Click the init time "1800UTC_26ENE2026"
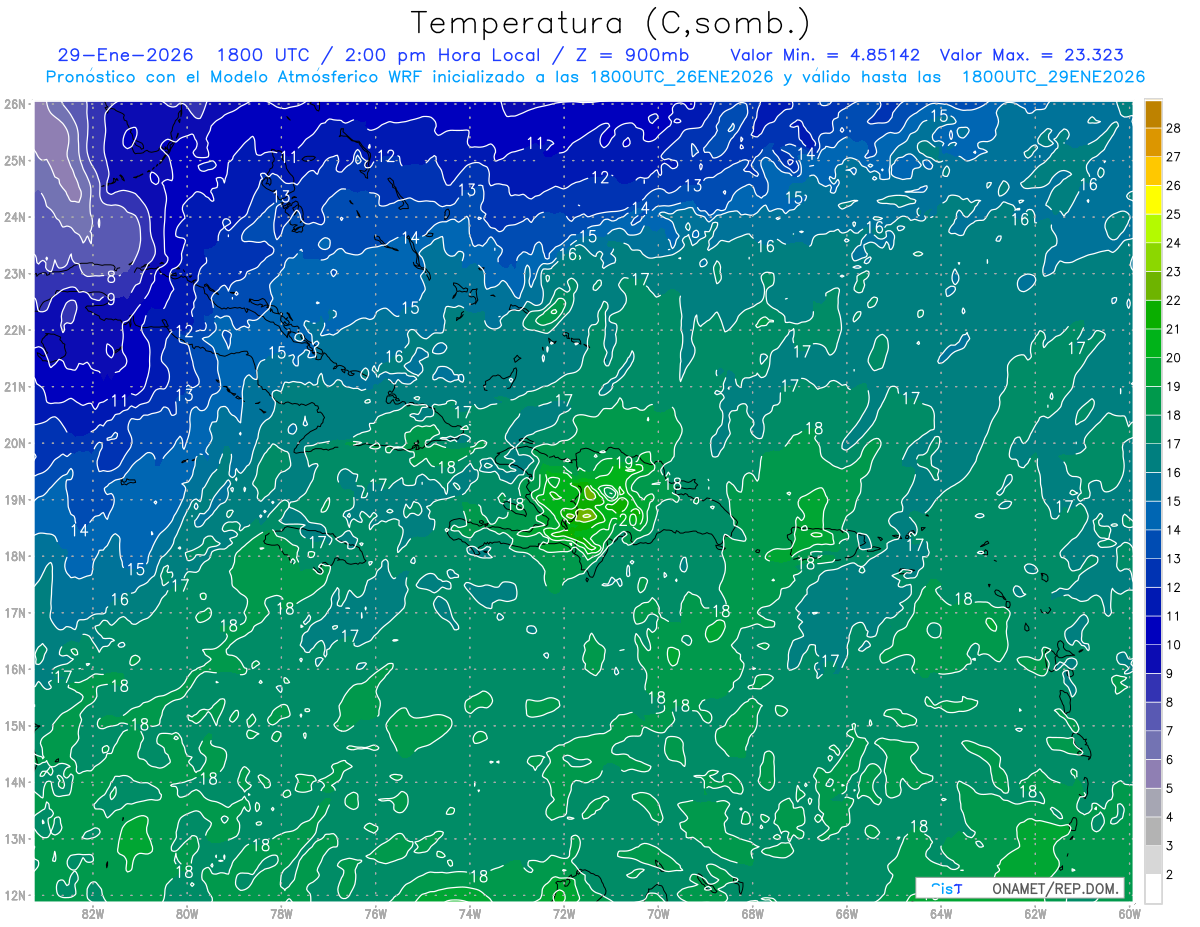The image size is (1200, 927). (x=682, y=77)
